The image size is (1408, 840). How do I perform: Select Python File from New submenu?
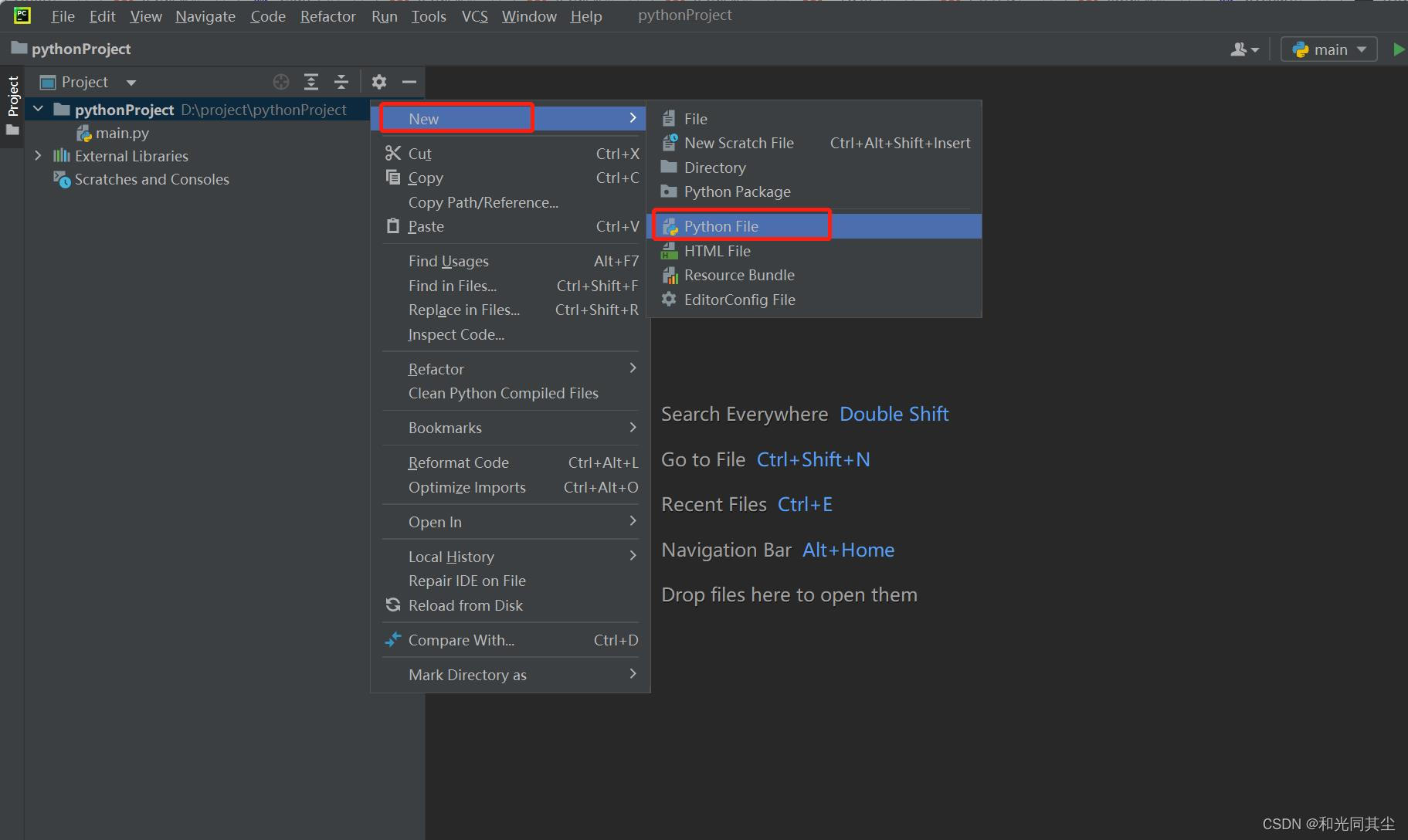[x=721, y=225]
